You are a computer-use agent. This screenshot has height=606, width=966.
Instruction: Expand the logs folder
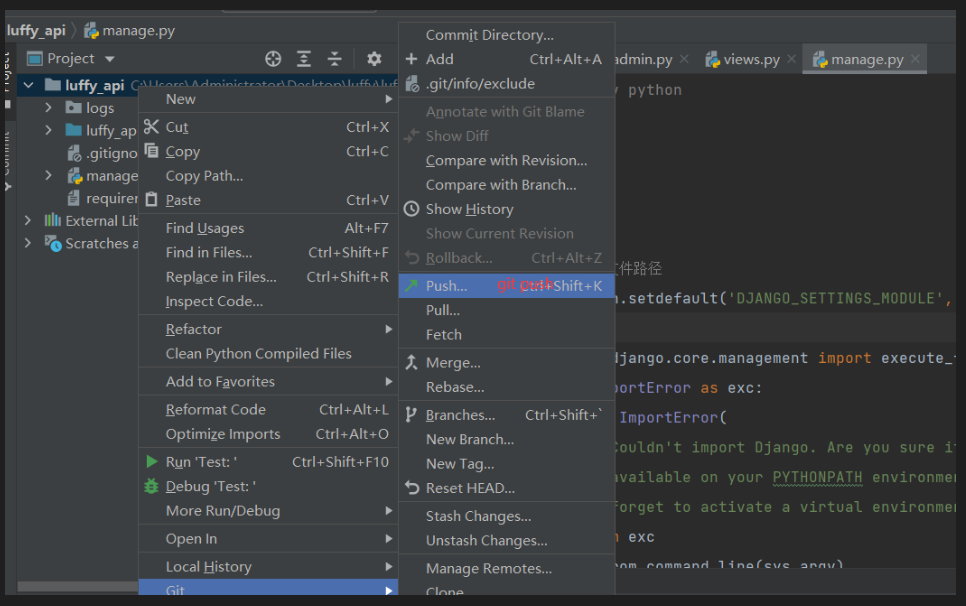click(x=48, y=108)
